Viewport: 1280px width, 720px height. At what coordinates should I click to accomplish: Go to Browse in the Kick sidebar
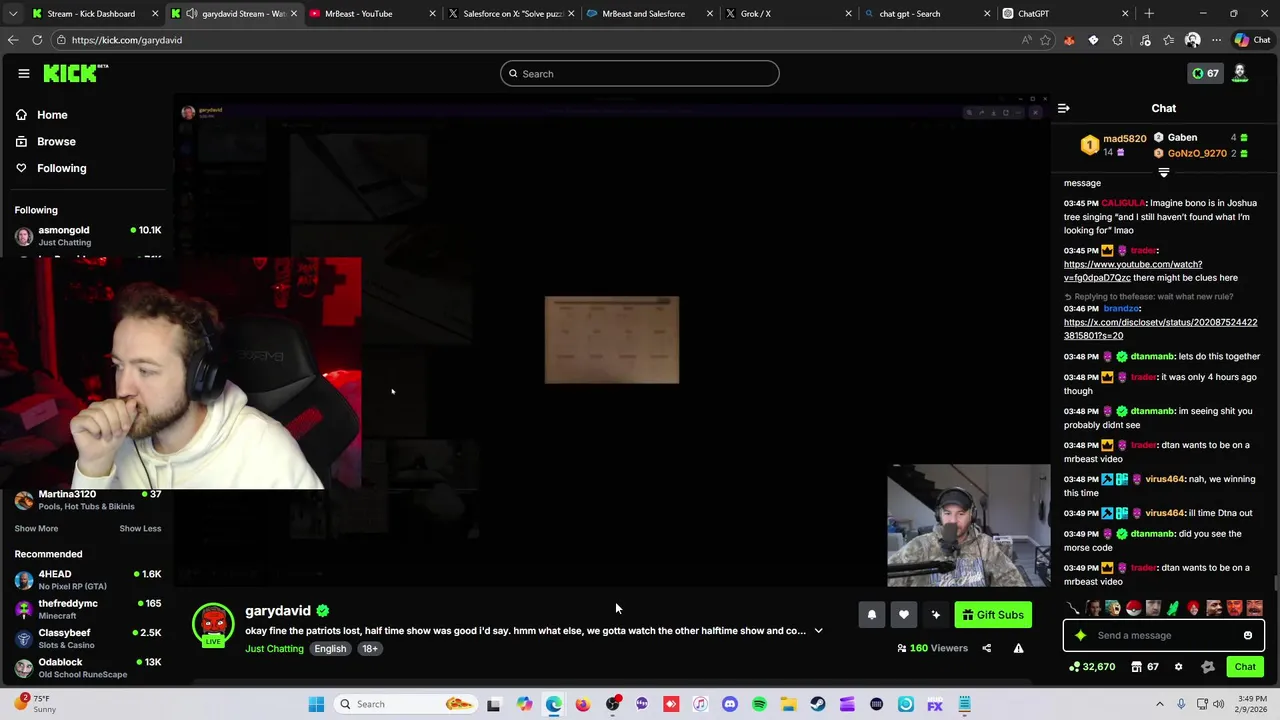coord(45,142)
